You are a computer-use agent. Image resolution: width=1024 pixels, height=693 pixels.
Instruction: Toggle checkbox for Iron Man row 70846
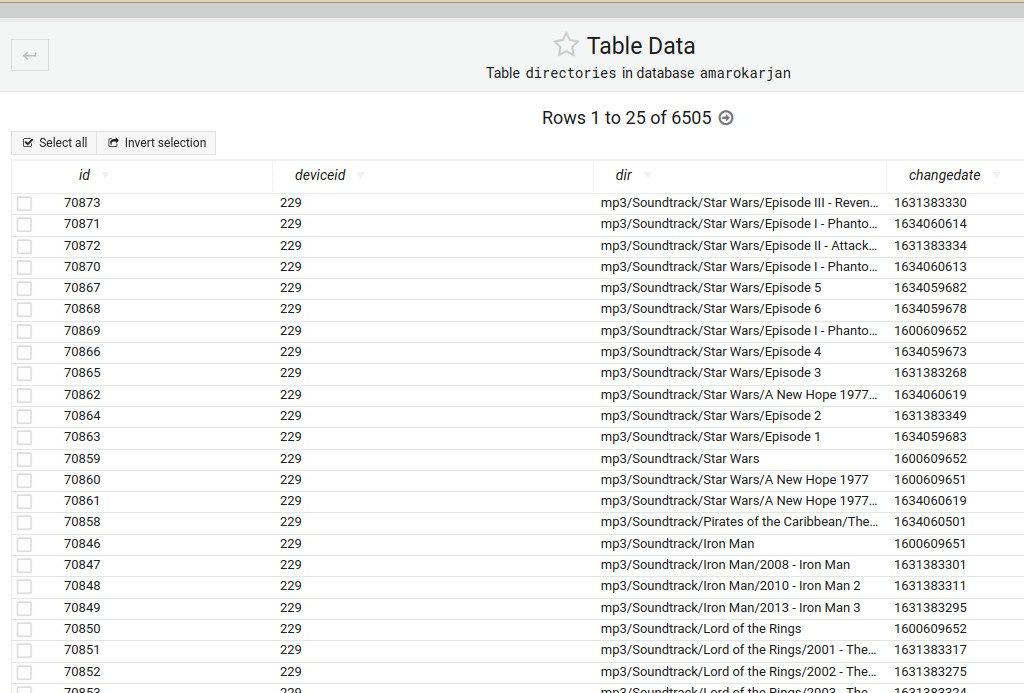tap(24, 544)
